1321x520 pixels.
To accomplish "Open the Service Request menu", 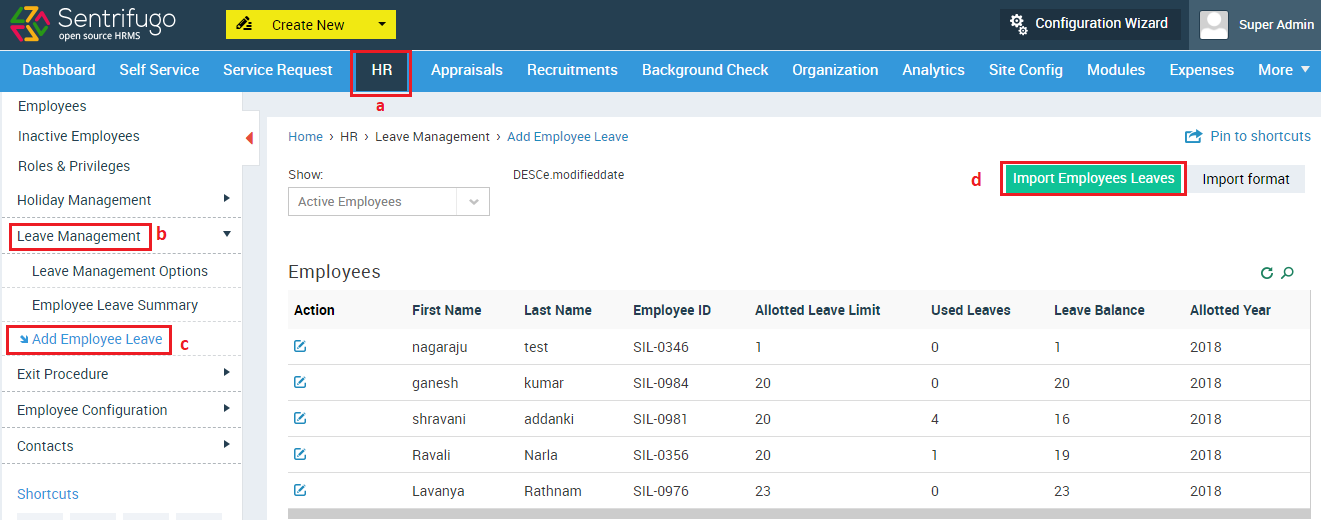I will [278, 70].
